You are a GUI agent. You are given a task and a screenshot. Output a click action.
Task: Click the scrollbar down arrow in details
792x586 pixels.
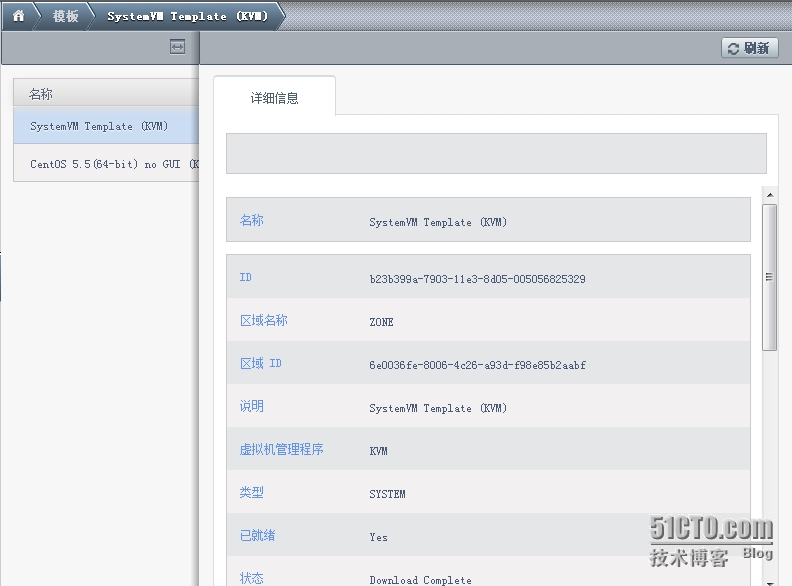[x=770, y=582]
